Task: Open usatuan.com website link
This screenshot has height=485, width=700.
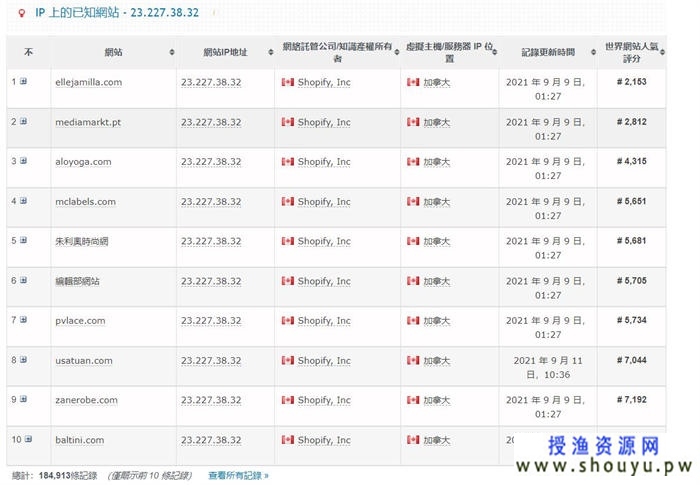Action: 84,360
